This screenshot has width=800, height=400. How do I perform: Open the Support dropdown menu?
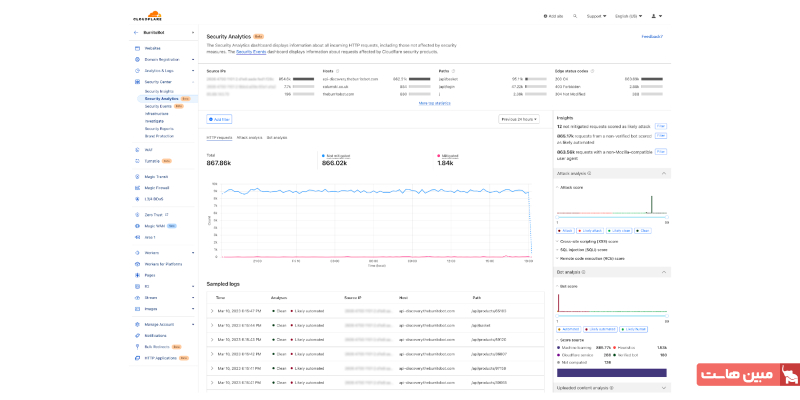tap(596, 16)
